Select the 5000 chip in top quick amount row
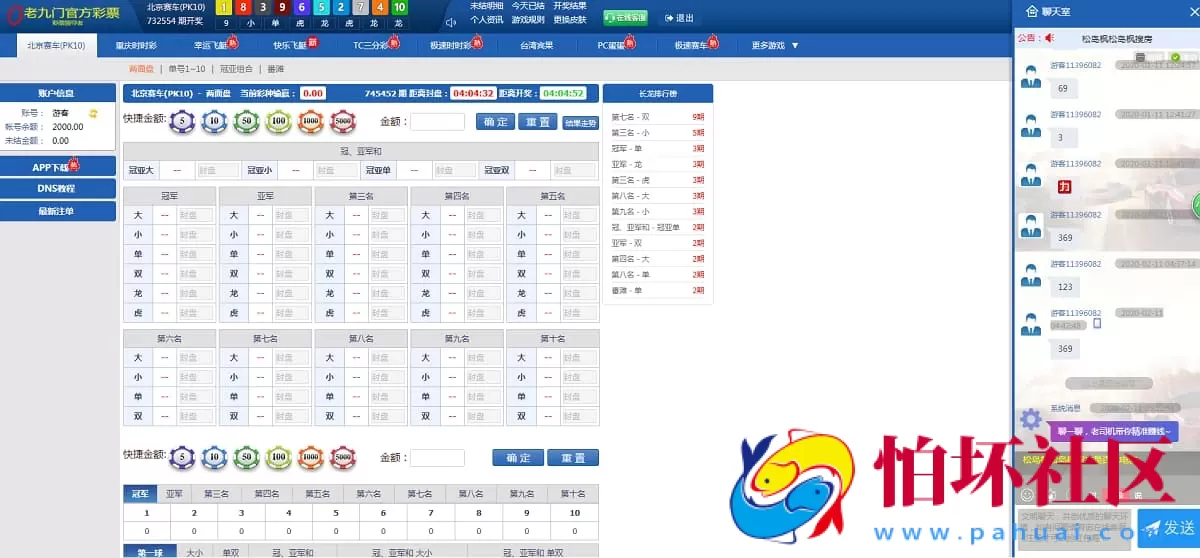Viewport: 1200px width, 558px height. (343, 121)
